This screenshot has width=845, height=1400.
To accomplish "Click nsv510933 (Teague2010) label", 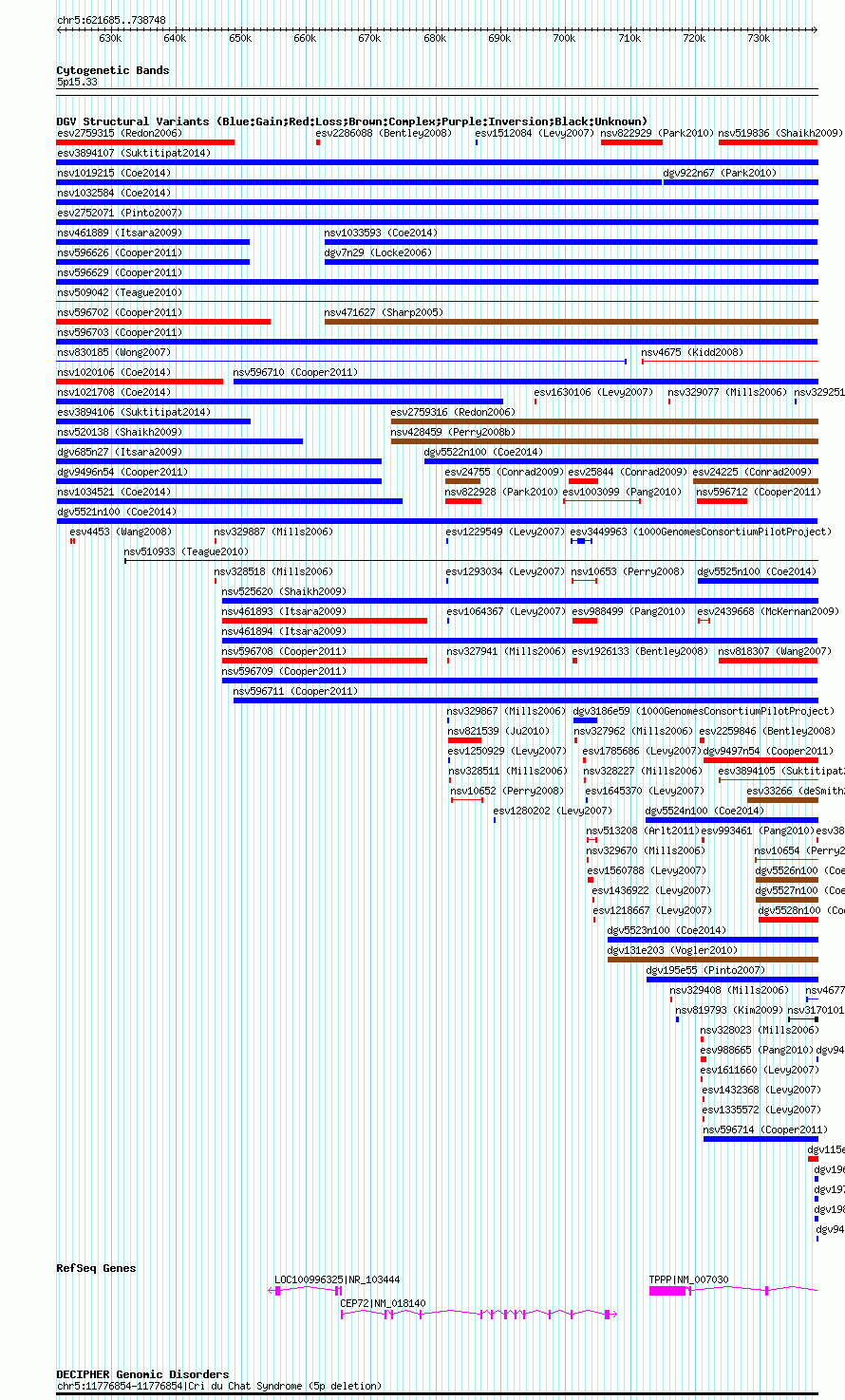I will click(x=186, y=552).
